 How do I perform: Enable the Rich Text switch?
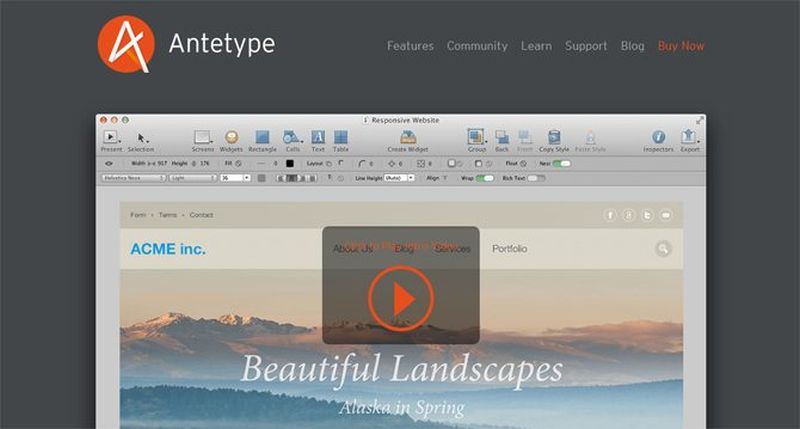tap(536, 178)
